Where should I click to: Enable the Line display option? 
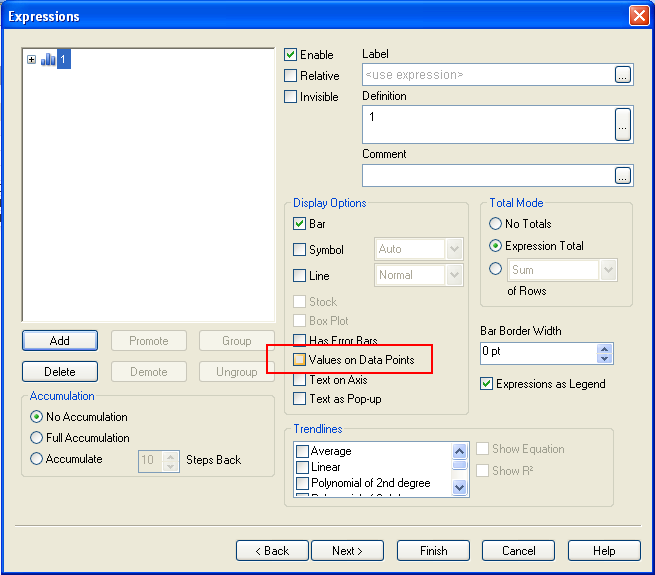pos(299,275)
